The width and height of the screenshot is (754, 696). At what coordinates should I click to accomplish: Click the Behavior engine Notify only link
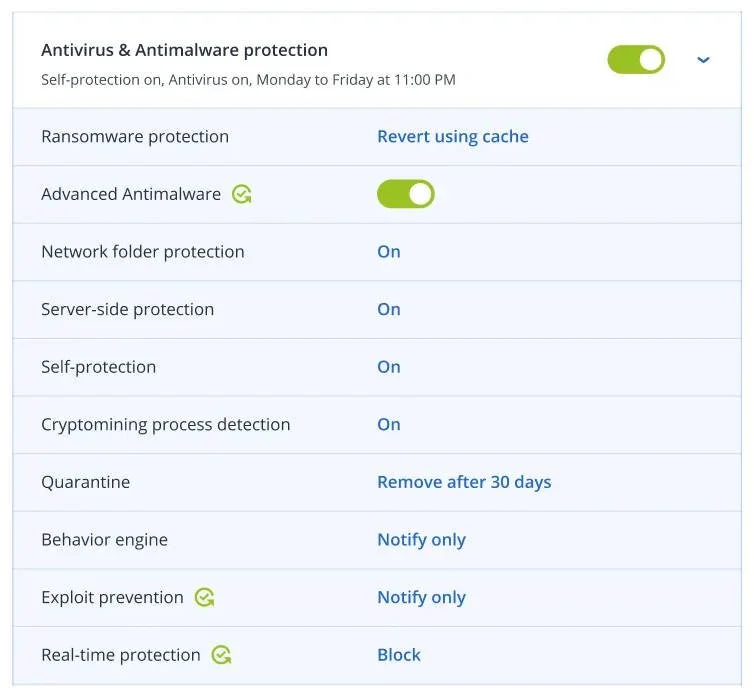click(x=421, y=540)
